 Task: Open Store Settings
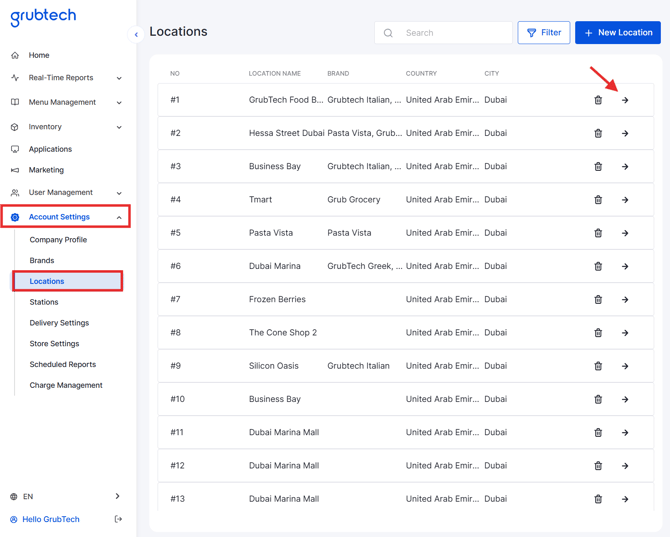pyautogui.click(x=54, y=344)
